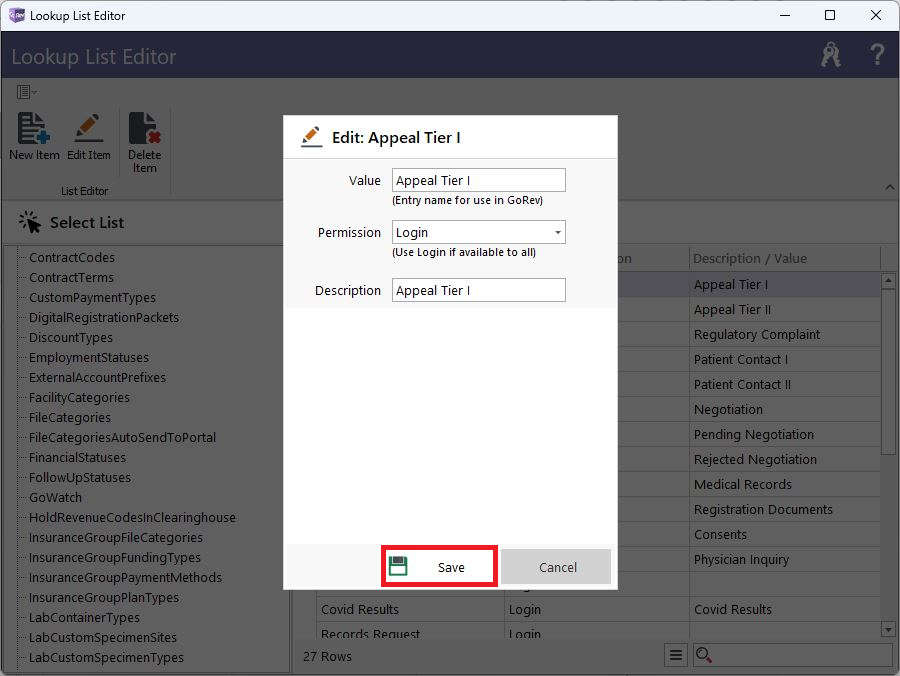Cancel the edit dialog
900x676 pixels.
pos(556,567)
